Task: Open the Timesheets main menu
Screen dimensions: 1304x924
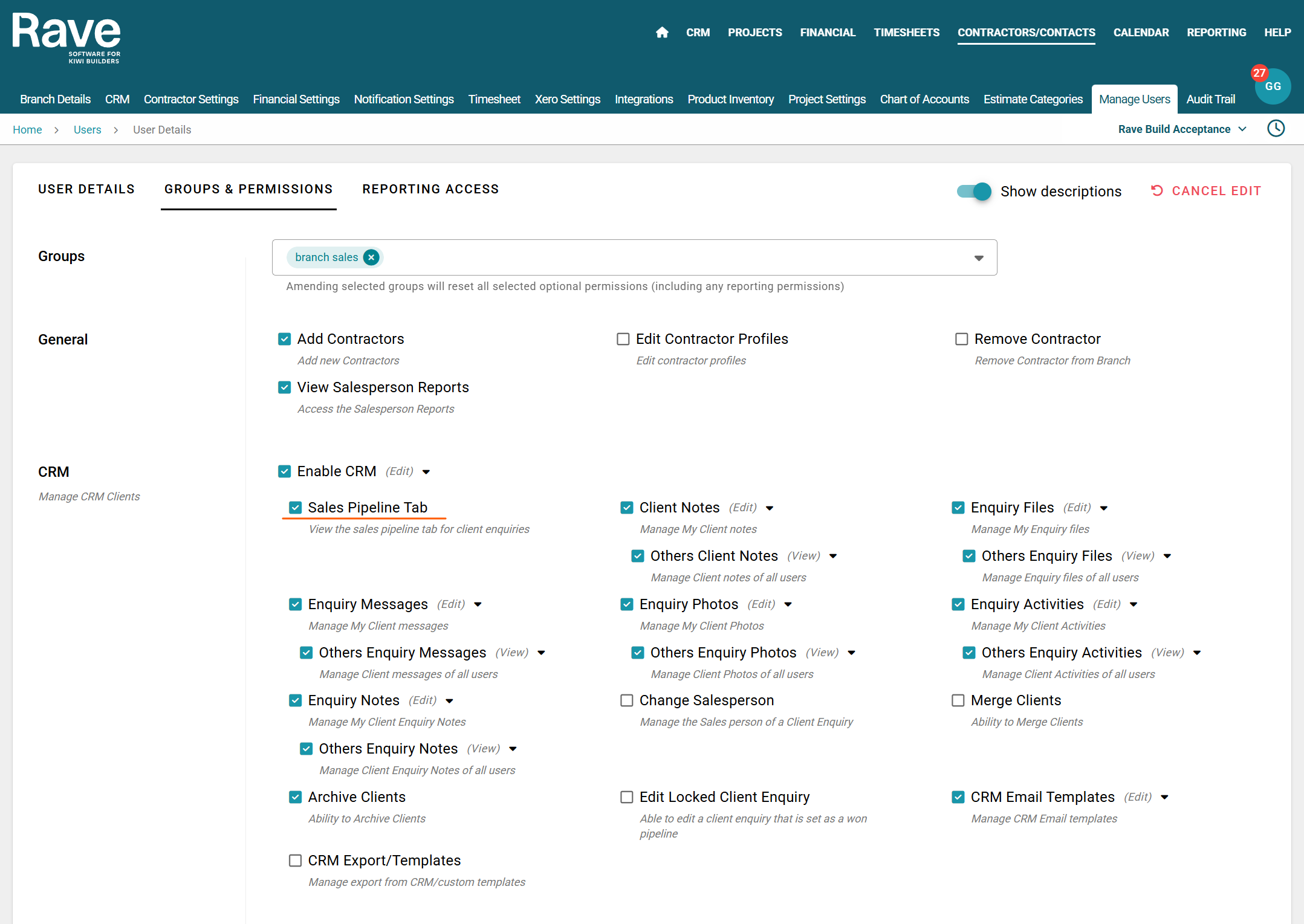Action: (x=906, y=33)
